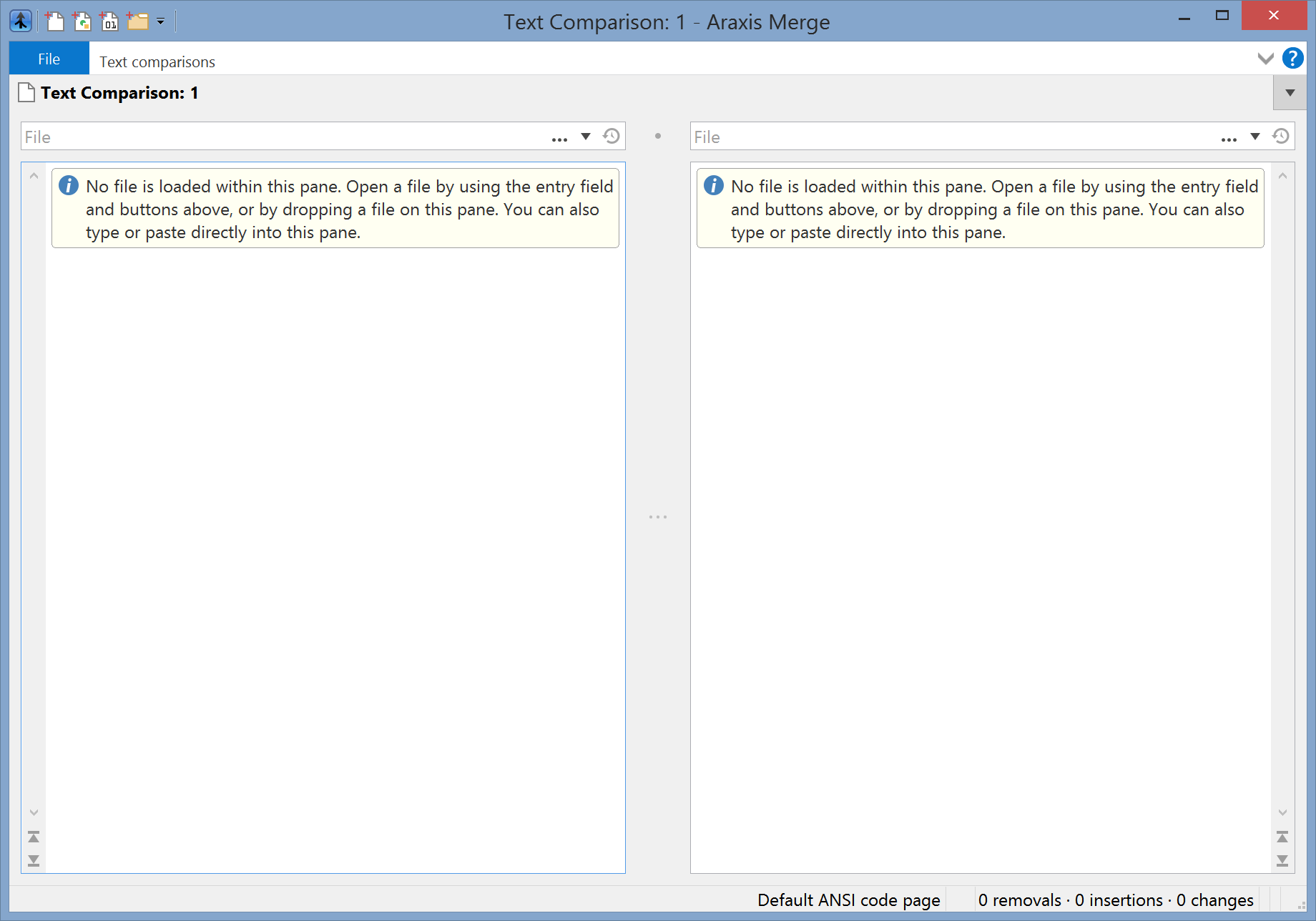
Task: Expand the right File field dropdown
Action: point(1255,137)
